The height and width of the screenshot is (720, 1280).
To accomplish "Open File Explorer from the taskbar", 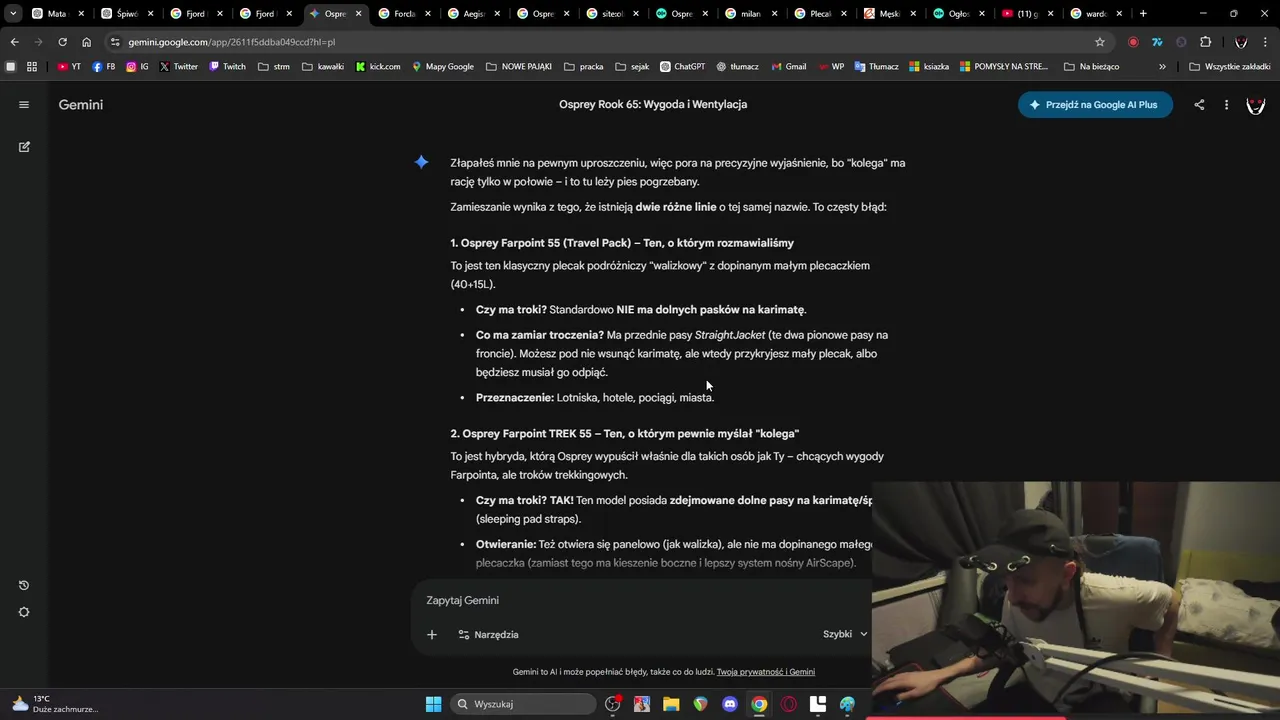I will click(x=671, y=704).
